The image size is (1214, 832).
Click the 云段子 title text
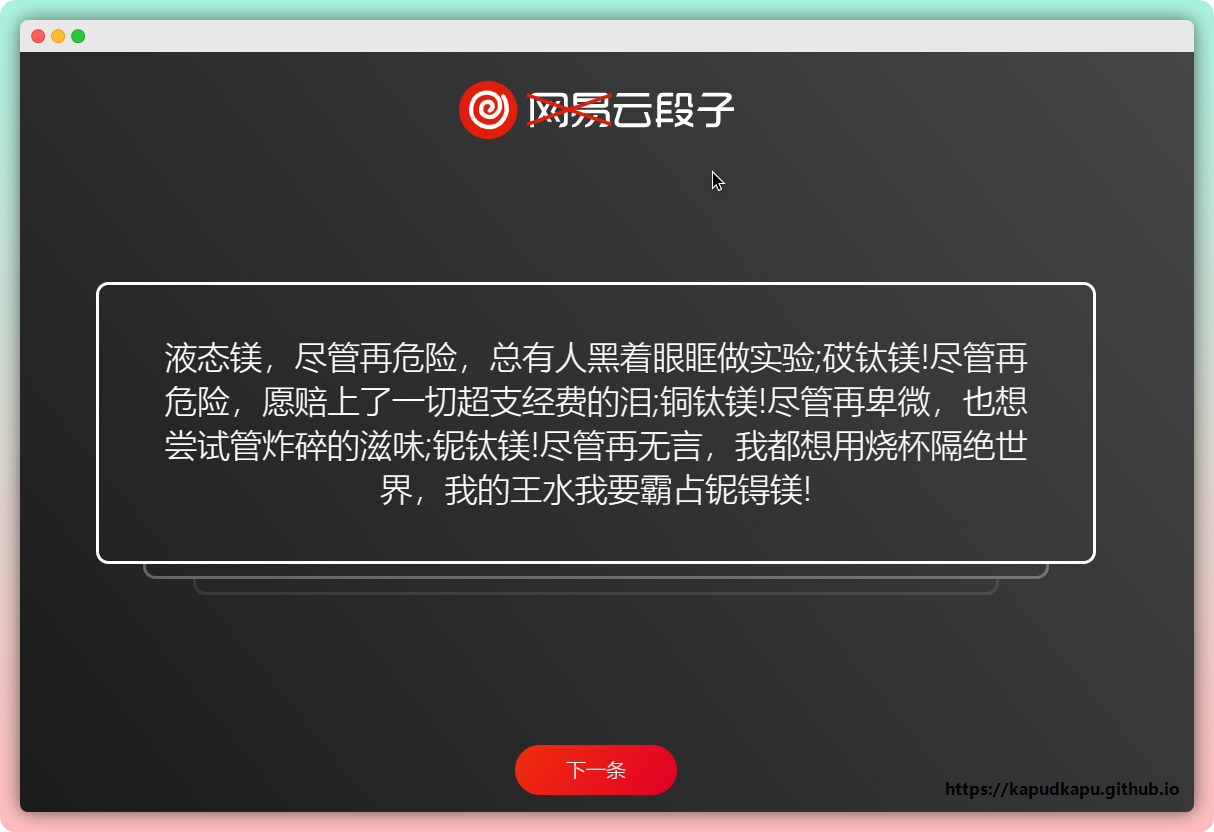[674, 110]
